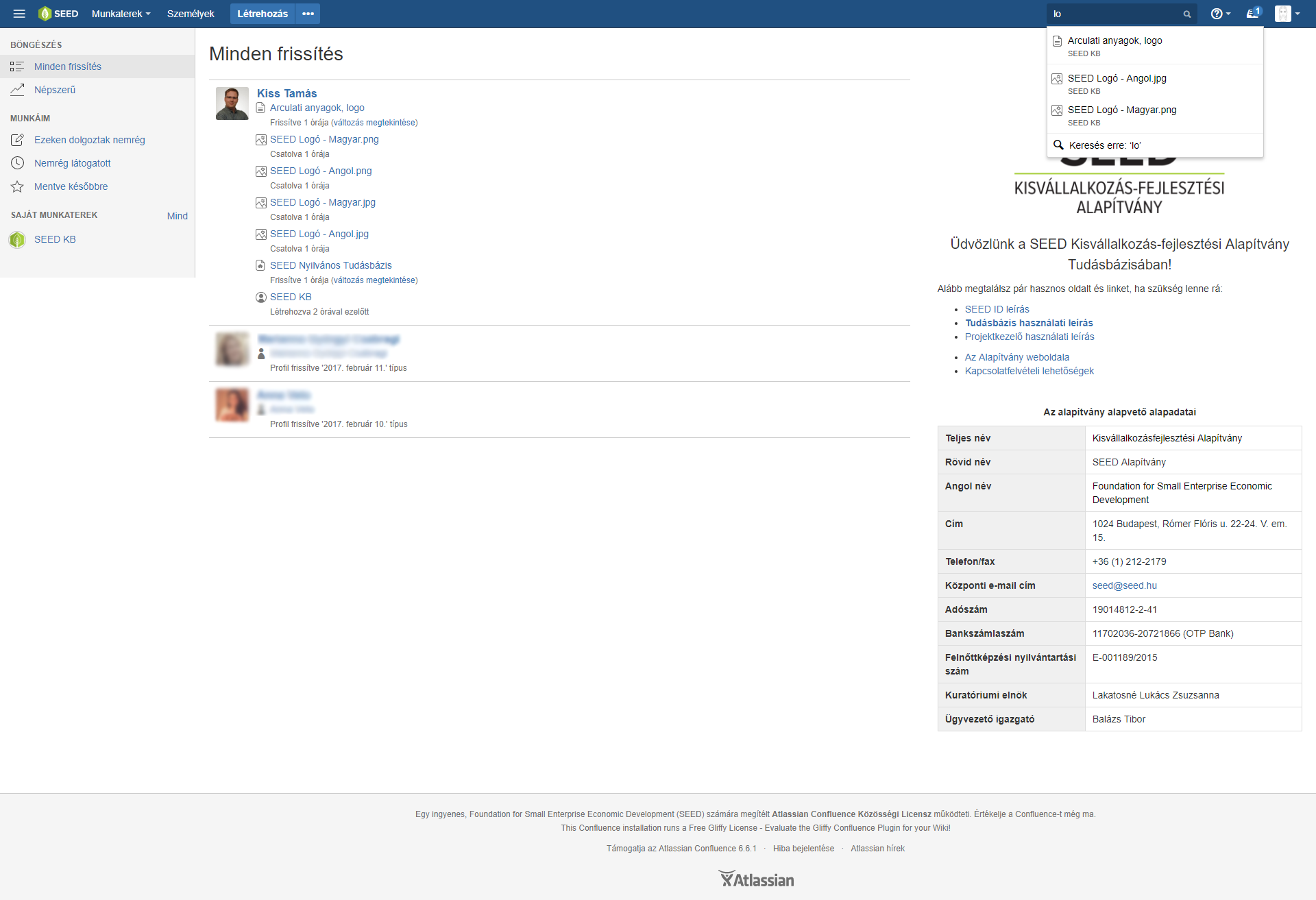Click the three-dots create from template button
Image resolution: width=1316 pixels, height=900 pixels.
click(308, 14)
